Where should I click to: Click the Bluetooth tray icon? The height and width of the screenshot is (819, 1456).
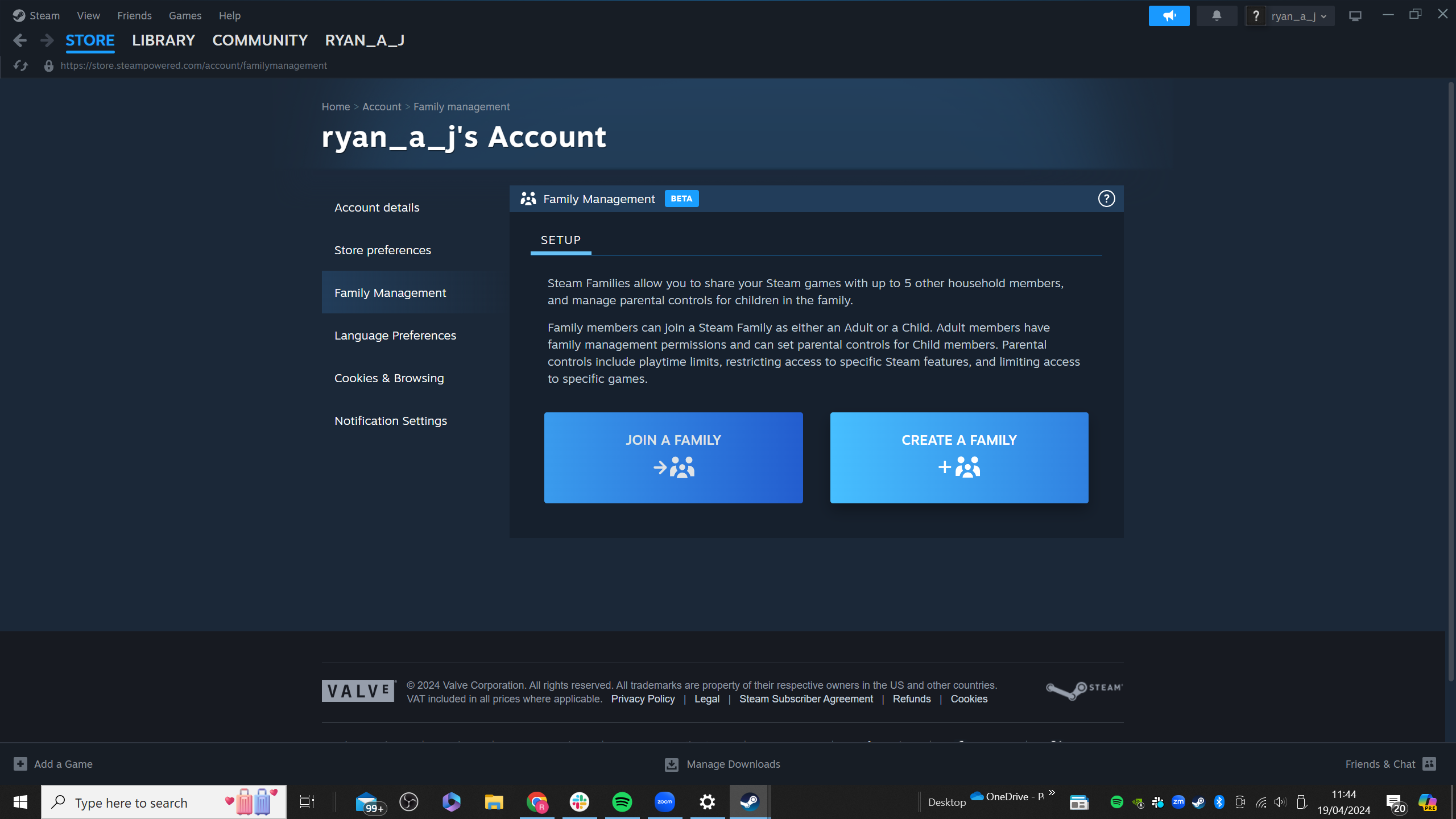click(x=1219, y=802)
